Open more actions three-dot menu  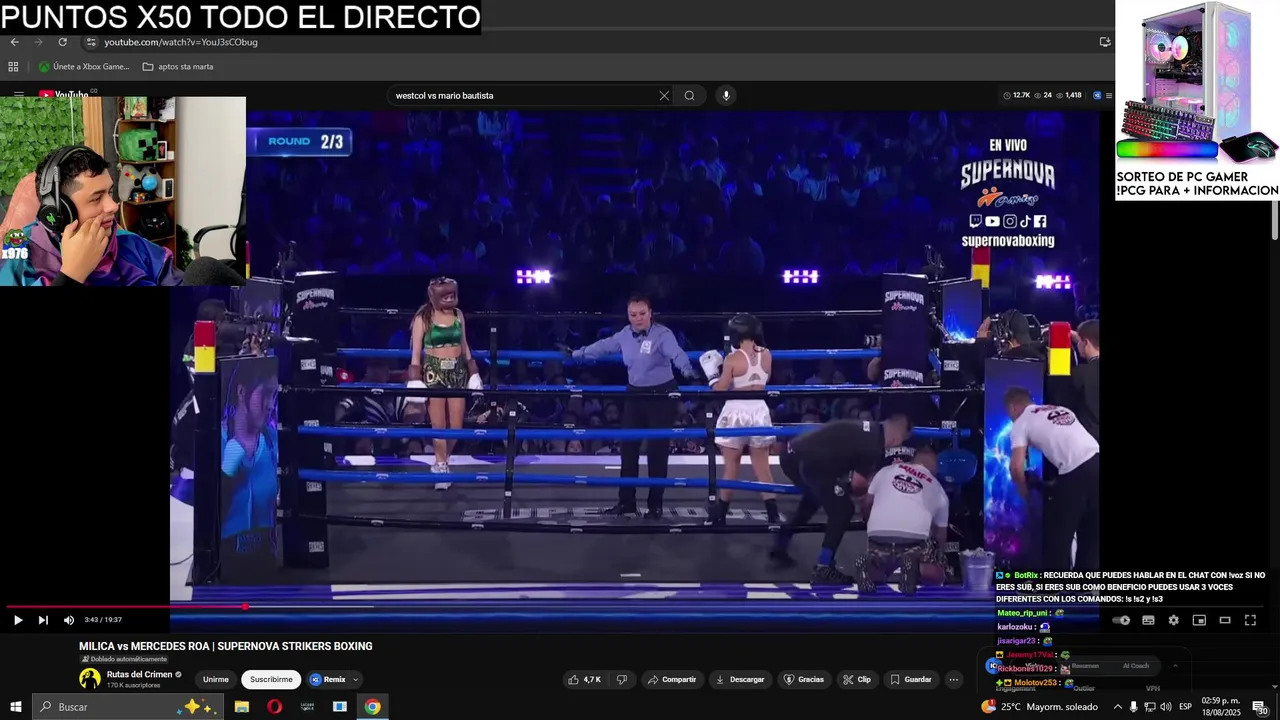[954, 680]
